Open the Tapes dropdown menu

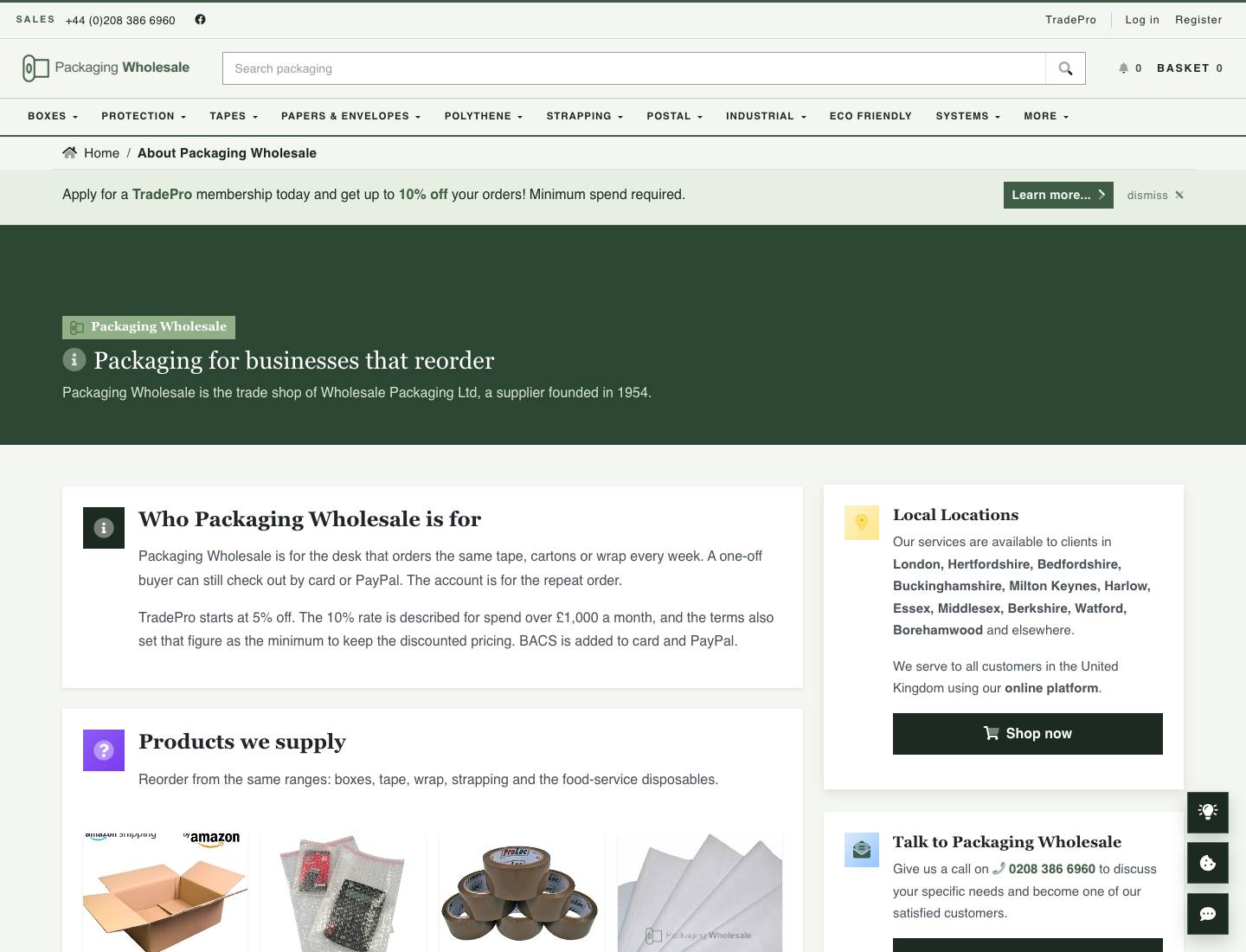234,116
